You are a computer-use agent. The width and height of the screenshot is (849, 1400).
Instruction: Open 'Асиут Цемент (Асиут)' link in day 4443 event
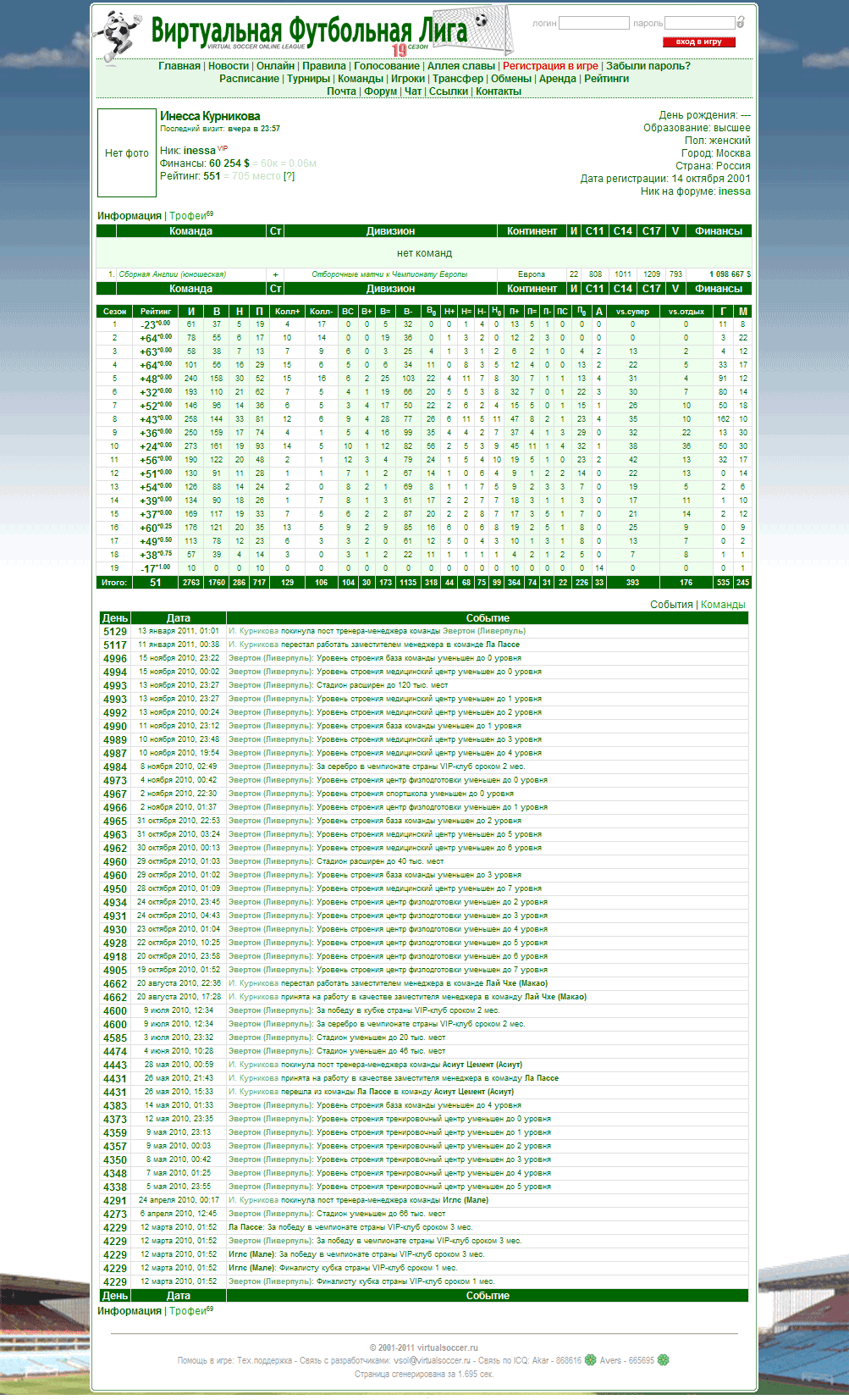pos(482,1065)
